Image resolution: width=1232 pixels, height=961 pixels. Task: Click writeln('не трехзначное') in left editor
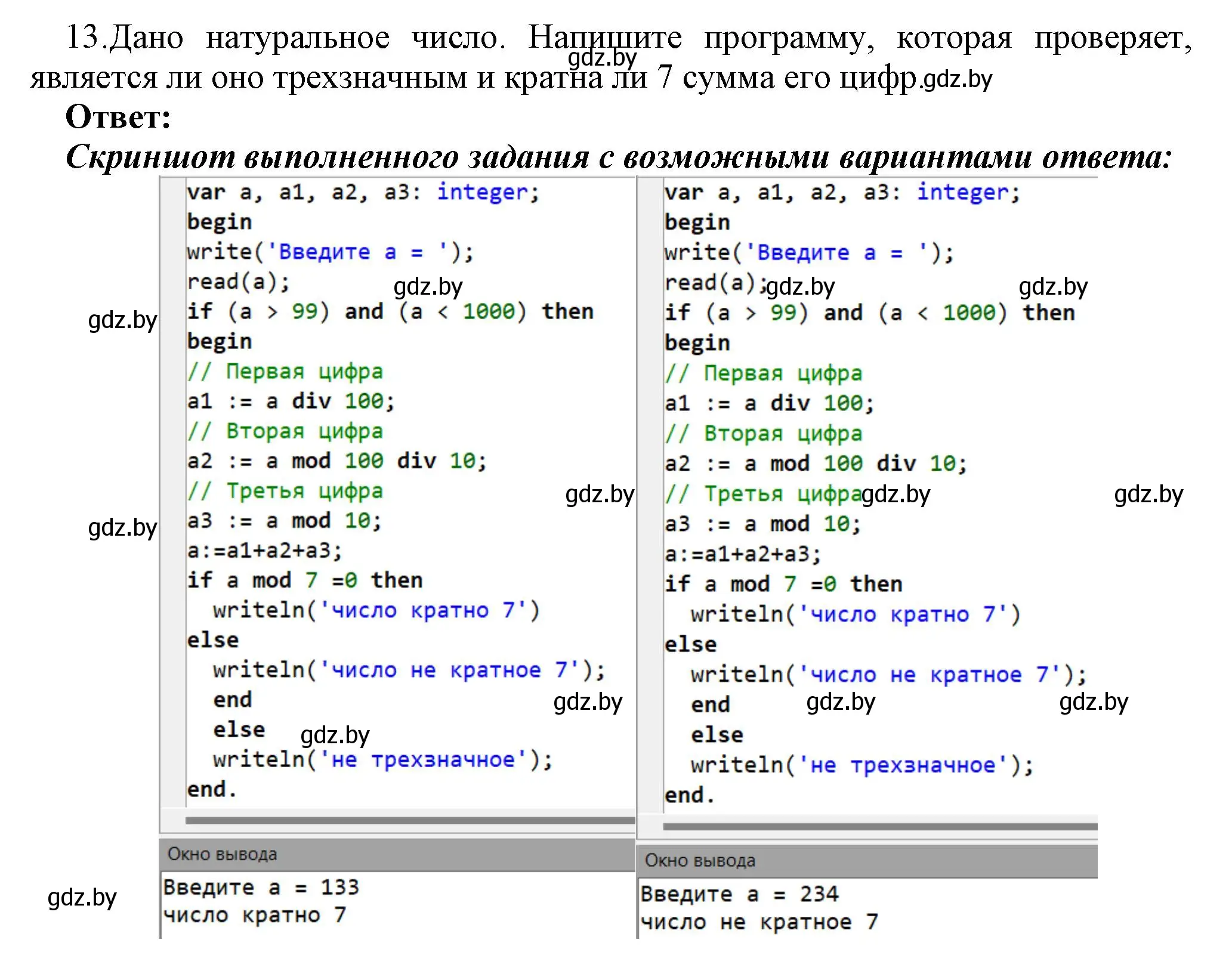coord(383,760)
